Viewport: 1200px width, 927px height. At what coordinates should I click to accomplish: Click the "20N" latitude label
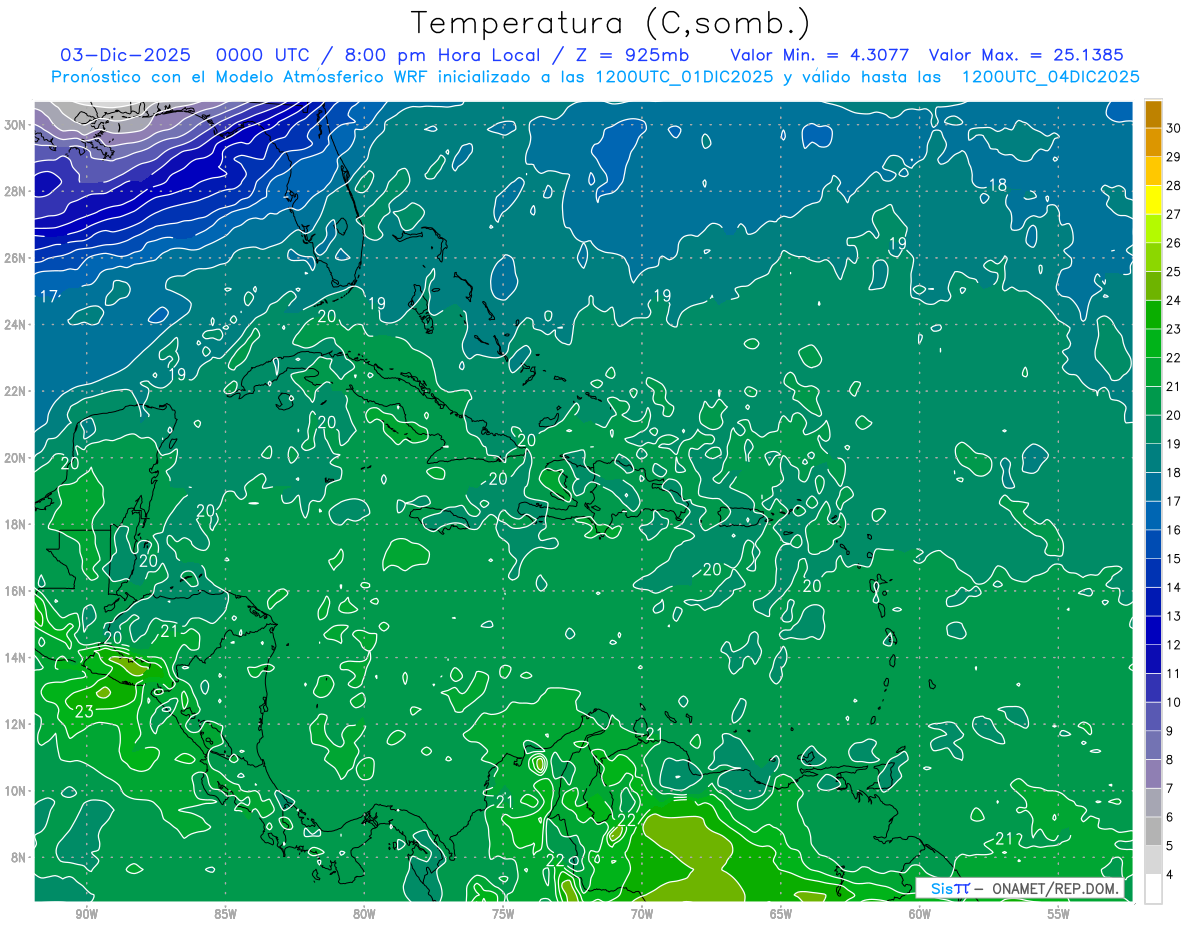point(16,458)
